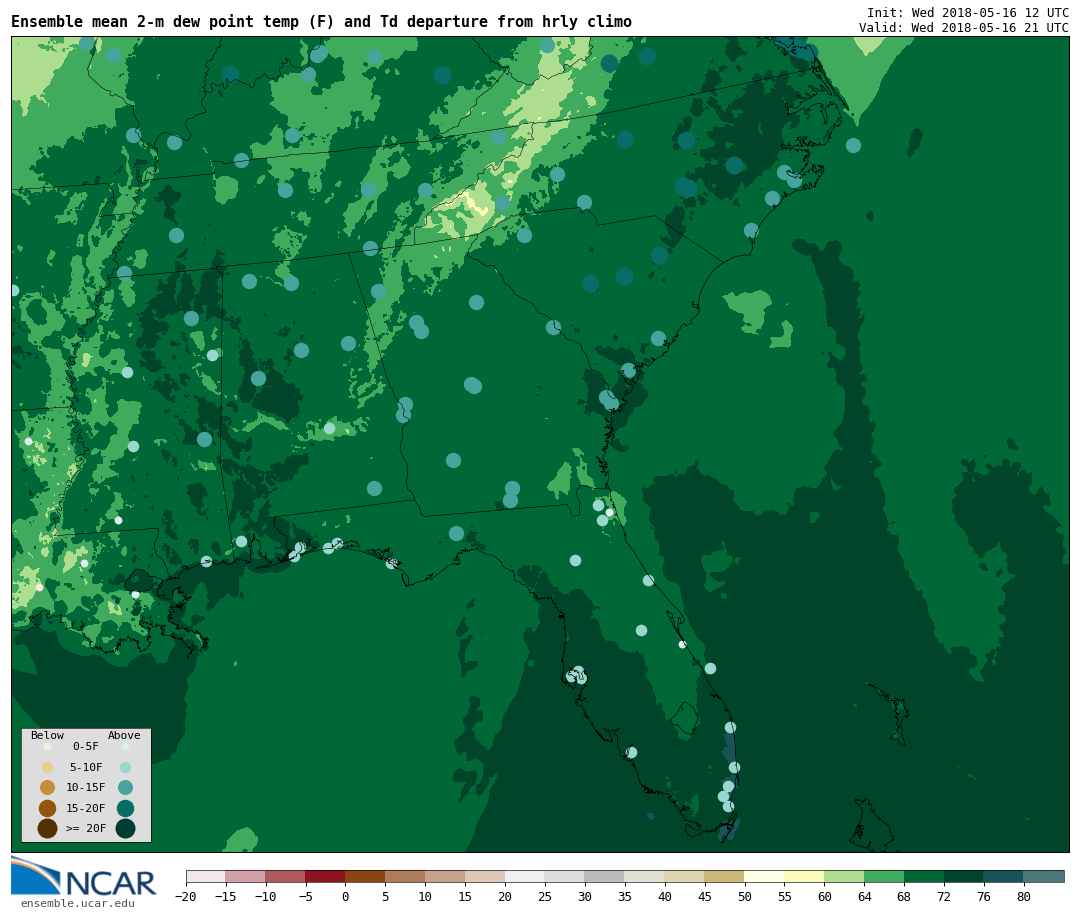Pick the 60 to 64 light green swatch

pos(844,876)
